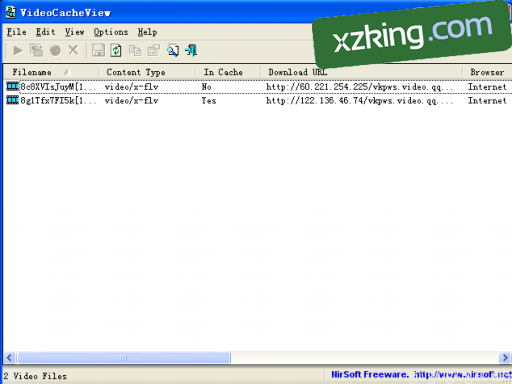The width and height of the screenshot is (512, 384).
Task: Open the Options menu
Action: [111, 32]
